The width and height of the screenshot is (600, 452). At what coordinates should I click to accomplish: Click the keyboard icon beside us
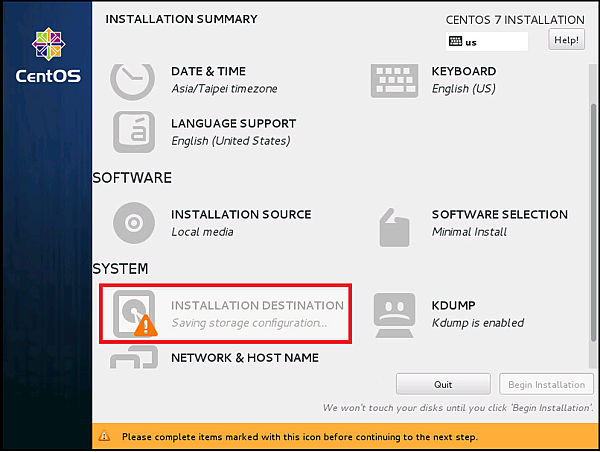[455, 41]
